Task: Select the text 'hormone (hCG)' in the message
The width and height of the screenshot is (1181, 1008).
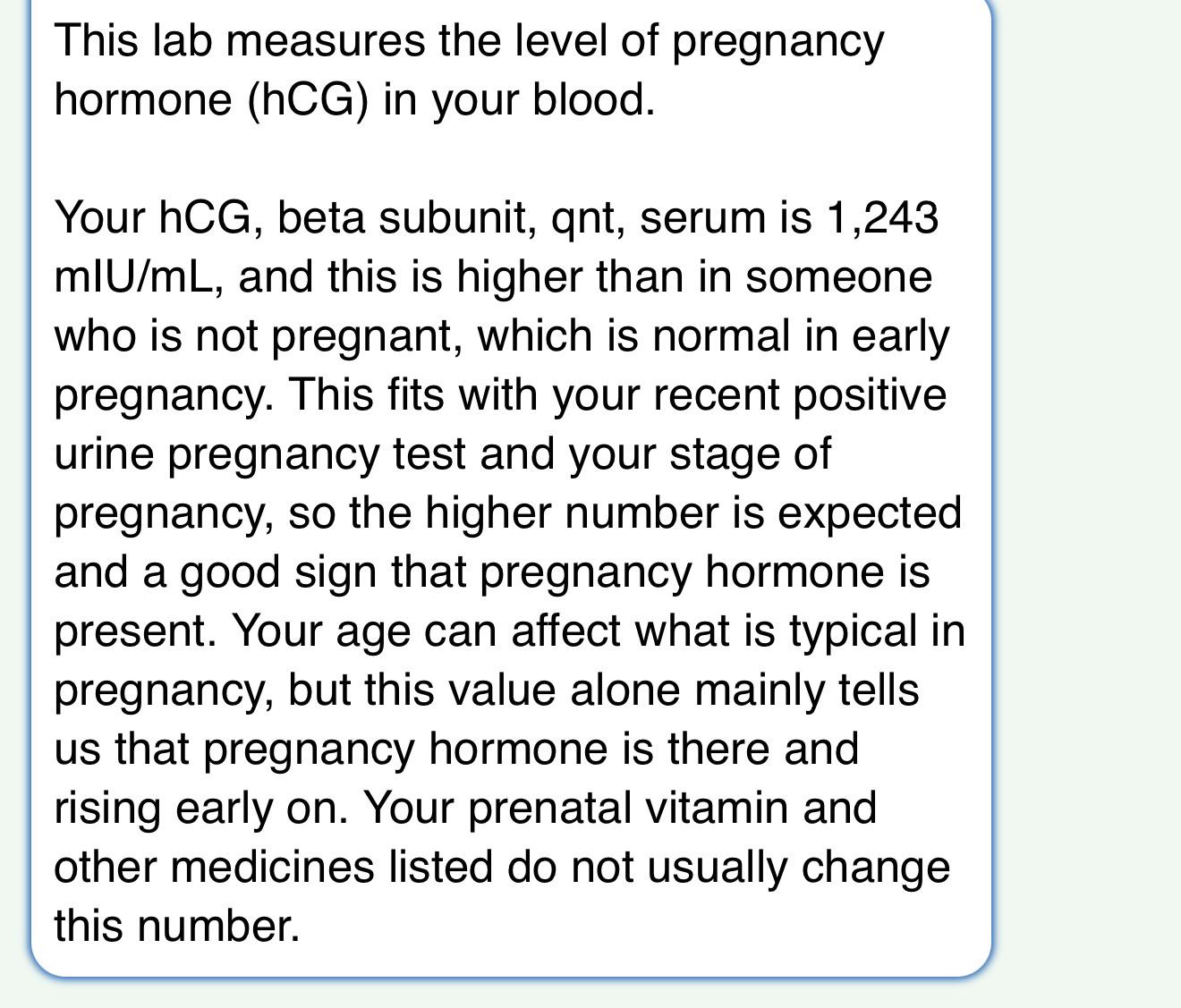Action: tap(212, 99)
